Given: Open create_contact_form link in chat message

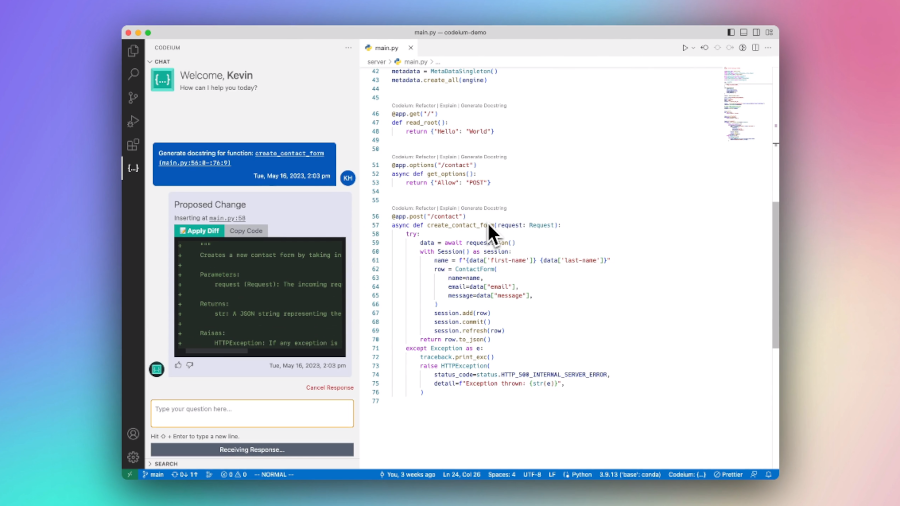Looking at the screenshot, I should (289, 153).
